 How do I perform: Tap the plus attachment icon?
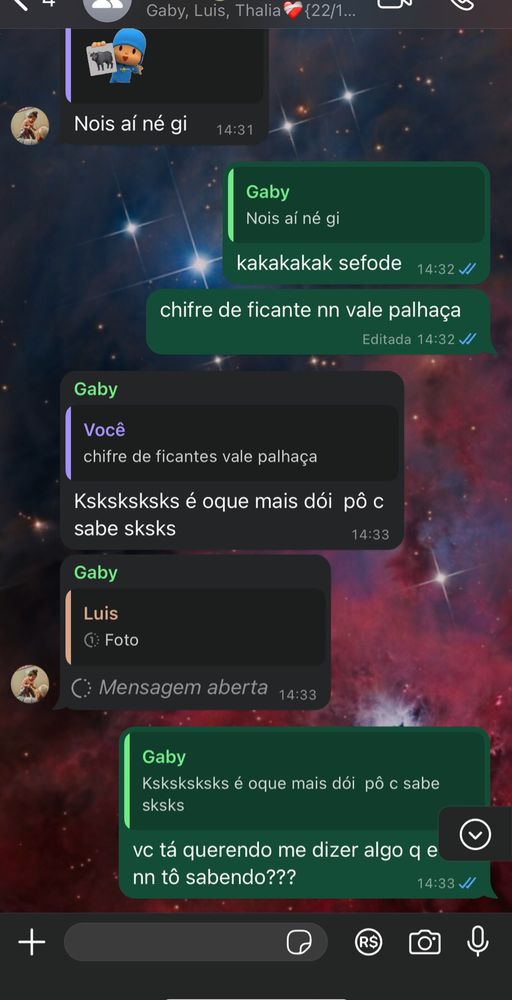[31, 941]
